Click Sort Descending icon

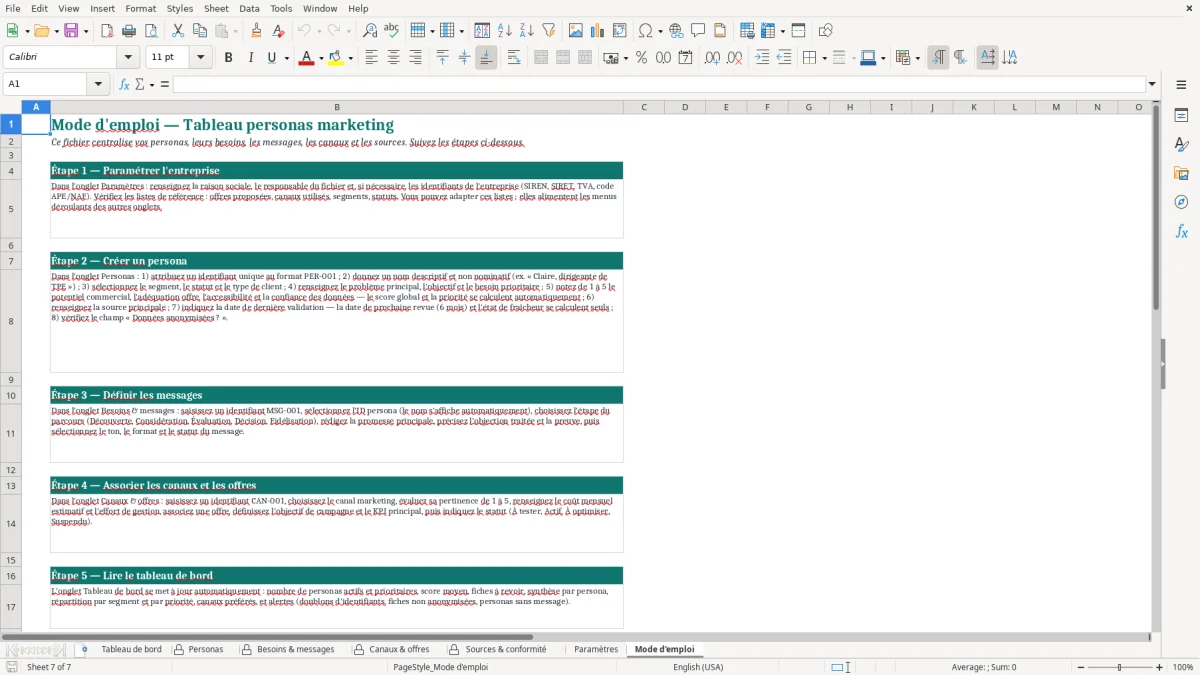tap(526, 31)
